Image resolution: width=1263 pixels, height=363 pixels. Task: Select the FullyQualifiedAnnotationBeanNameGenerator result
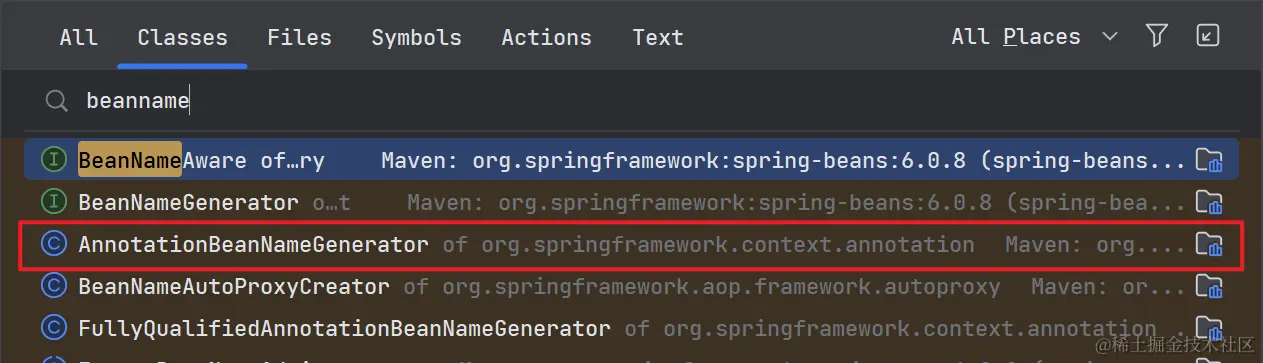631,328
